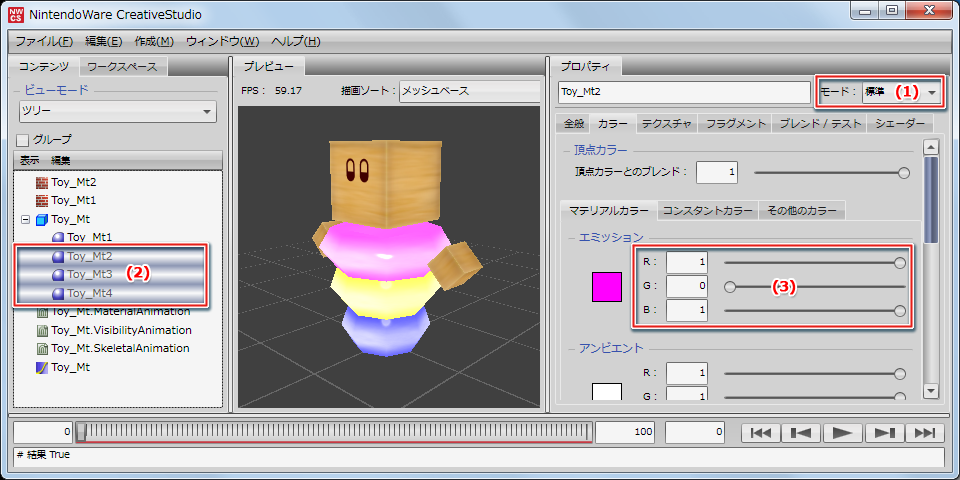Image resolution: width=960 pixels, height=480 pixels.
Task: Select the Toy_Mt model cube icon
Action: click(x=42, y=219)
